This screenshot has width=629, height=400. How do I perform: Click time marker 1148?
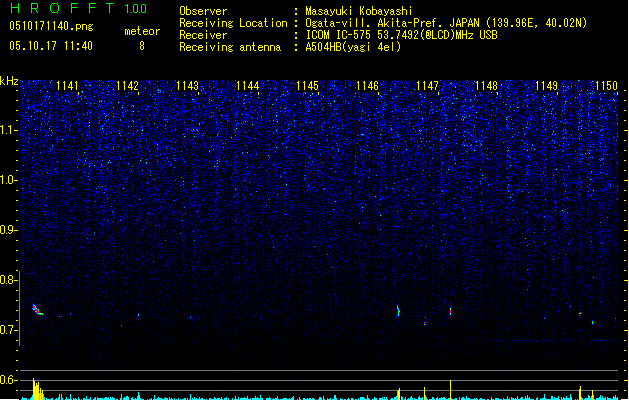pyautogui.click(x=487, y=86)
